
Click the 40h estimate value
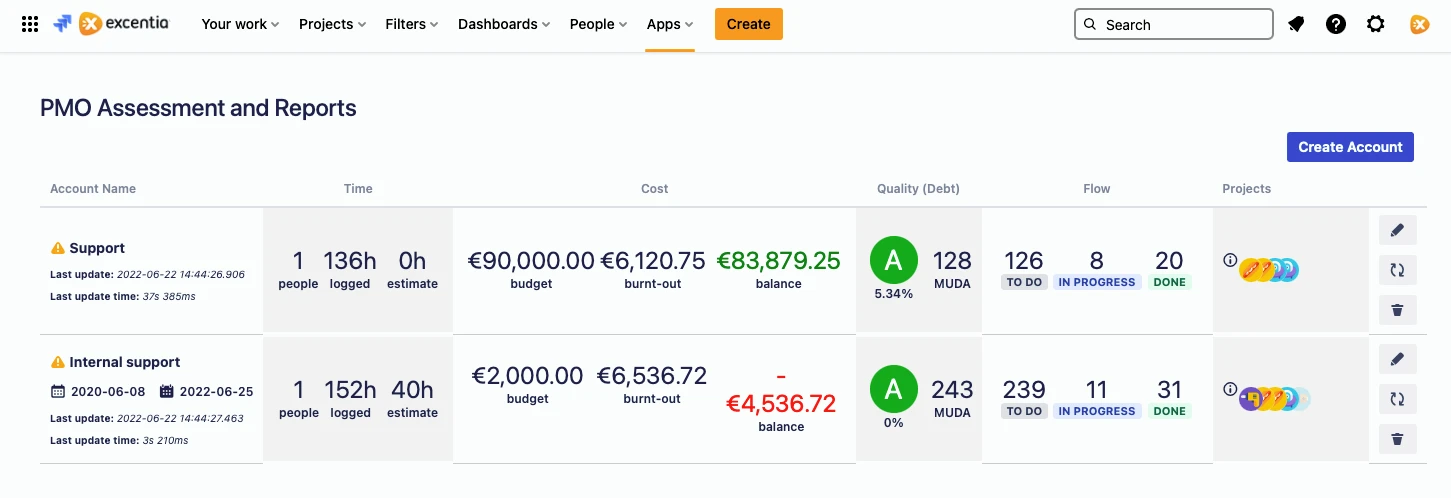[x=412, y=390]
